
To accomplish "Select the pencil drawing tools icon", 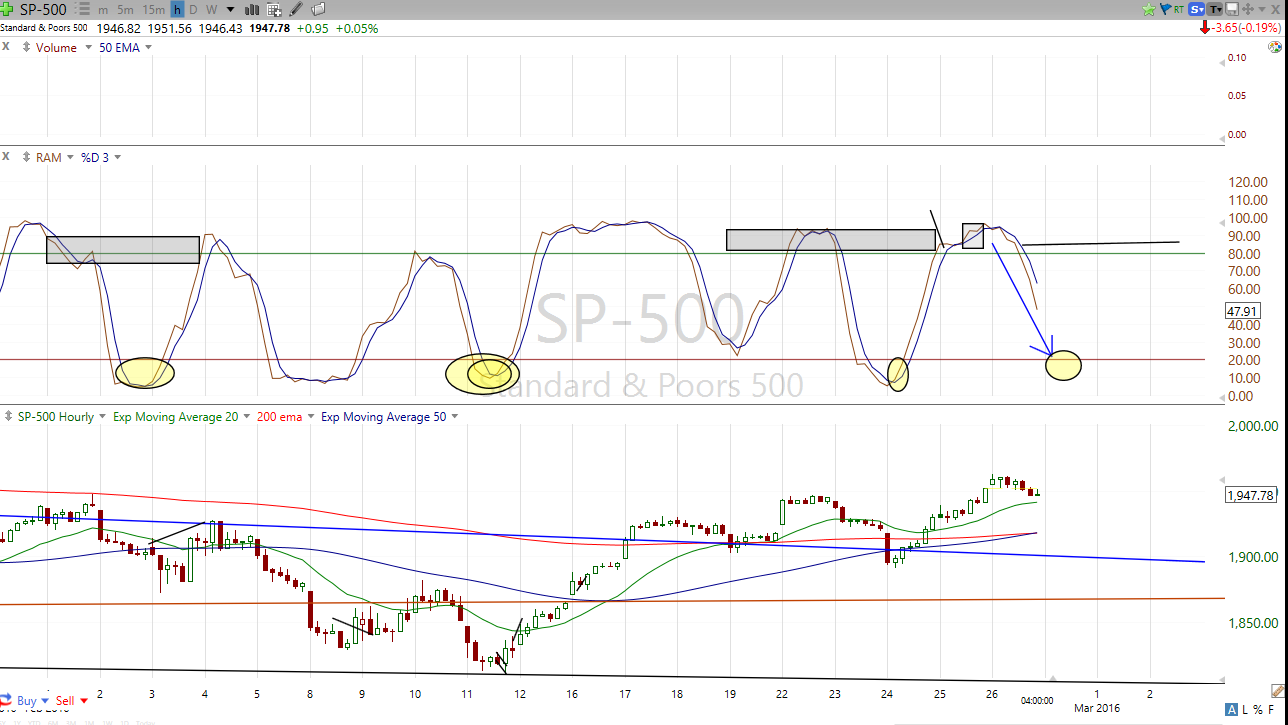I will click(x=295, y=10).
